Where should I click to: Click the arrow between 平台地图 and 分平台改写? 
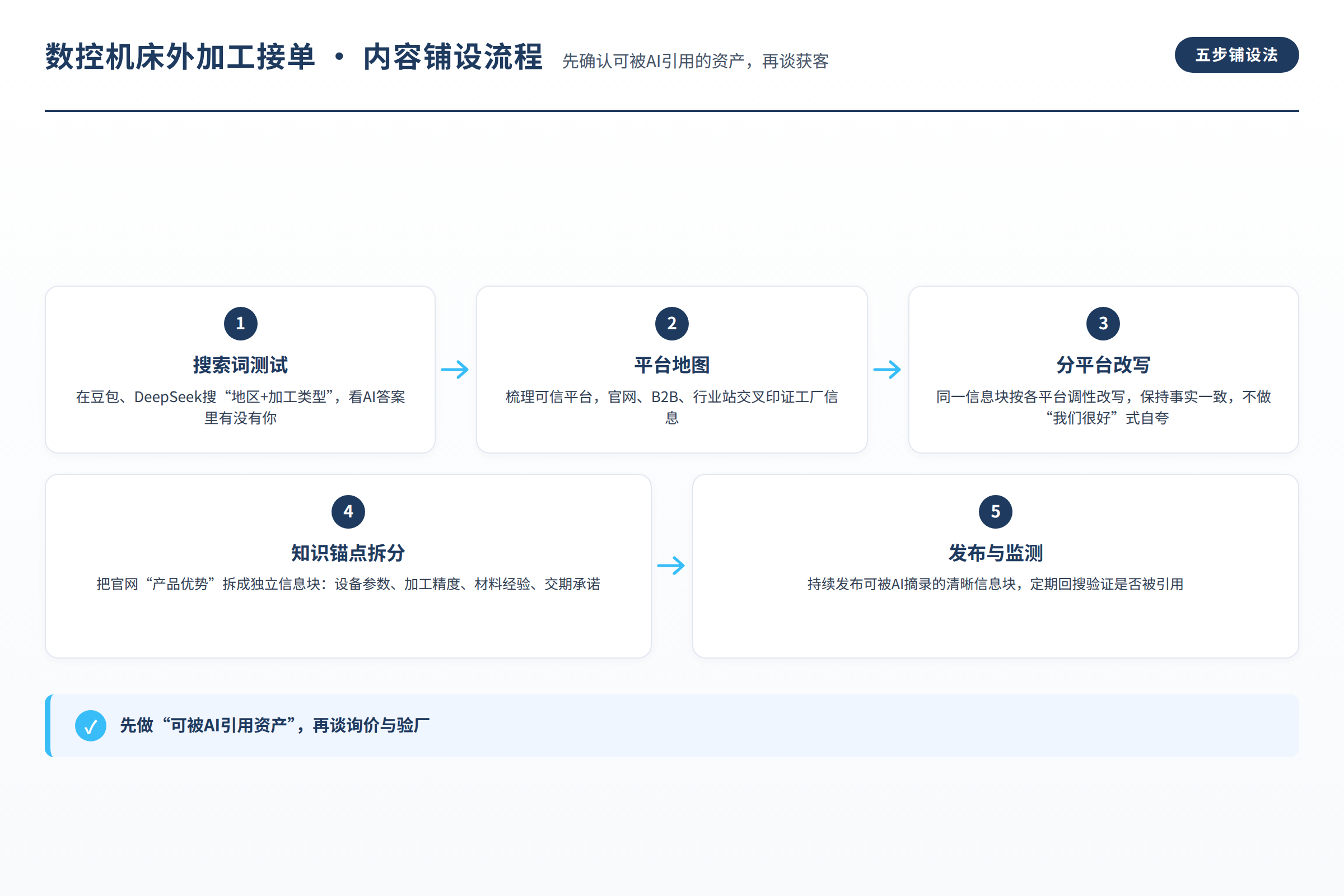tap(888, 370)
